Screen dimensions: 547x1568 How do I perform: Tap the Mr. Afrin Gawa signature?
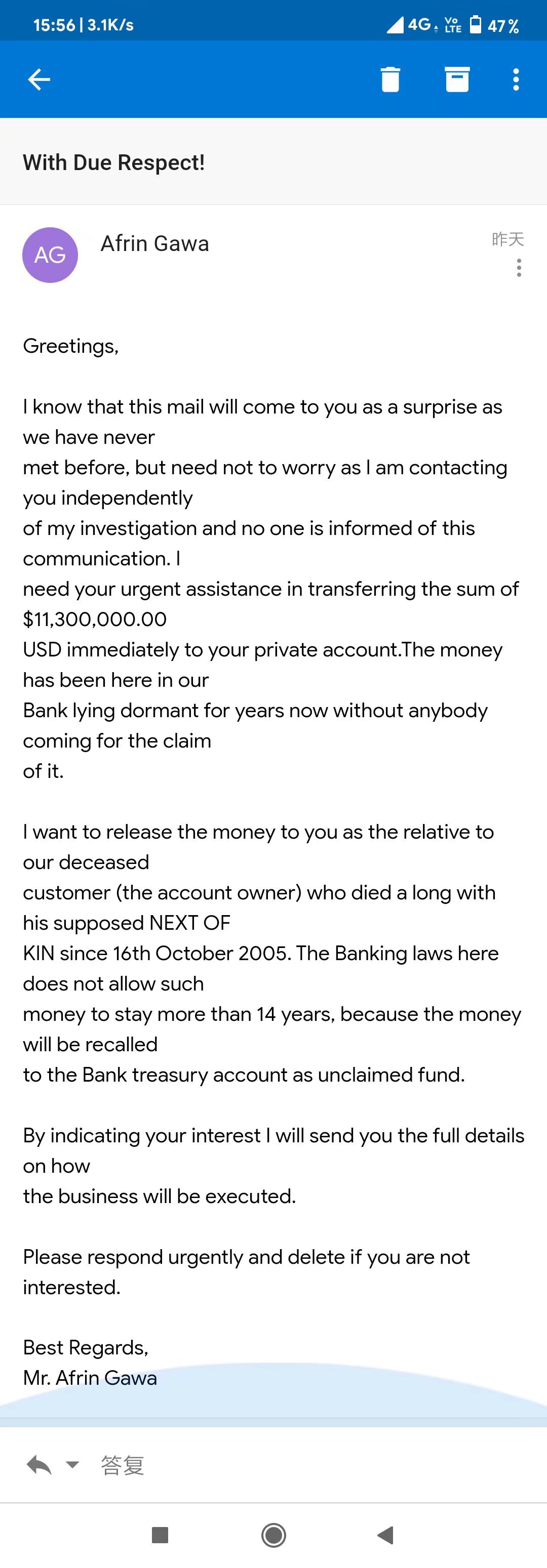90,1378
